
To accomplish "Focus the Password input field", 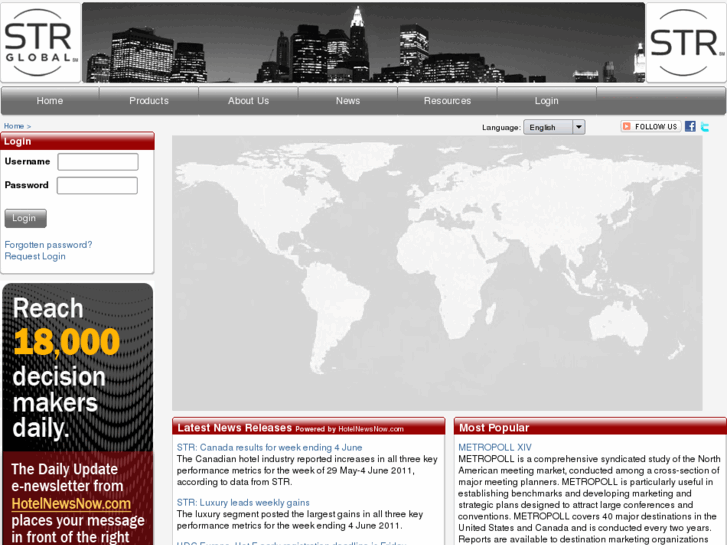I will point(97,186).
